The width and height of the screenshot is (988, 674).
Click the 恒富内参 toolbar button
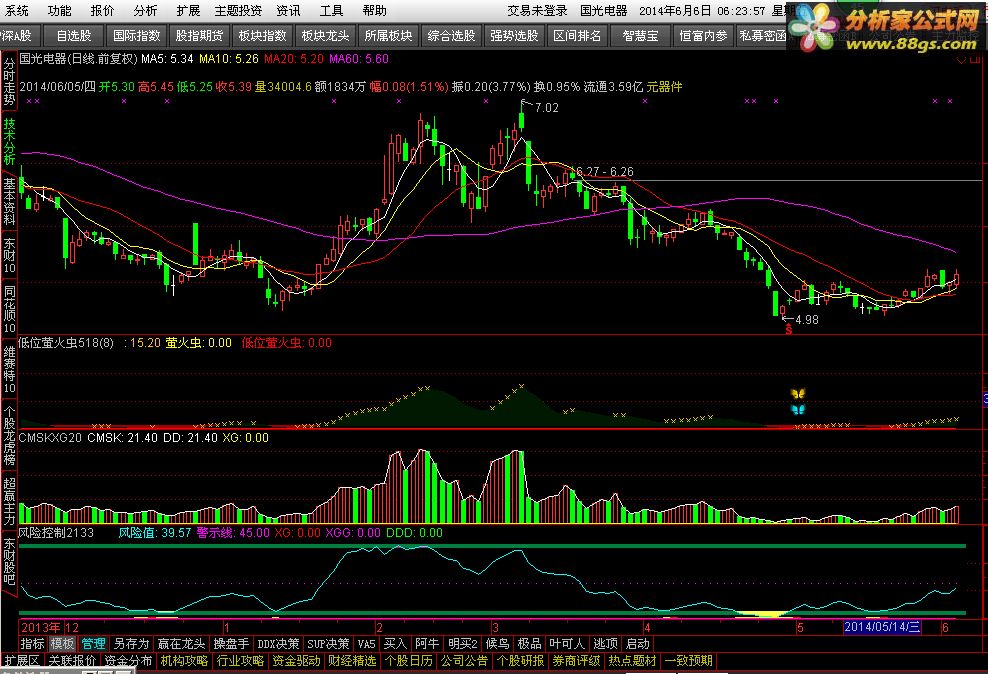[x=704, y=36]
